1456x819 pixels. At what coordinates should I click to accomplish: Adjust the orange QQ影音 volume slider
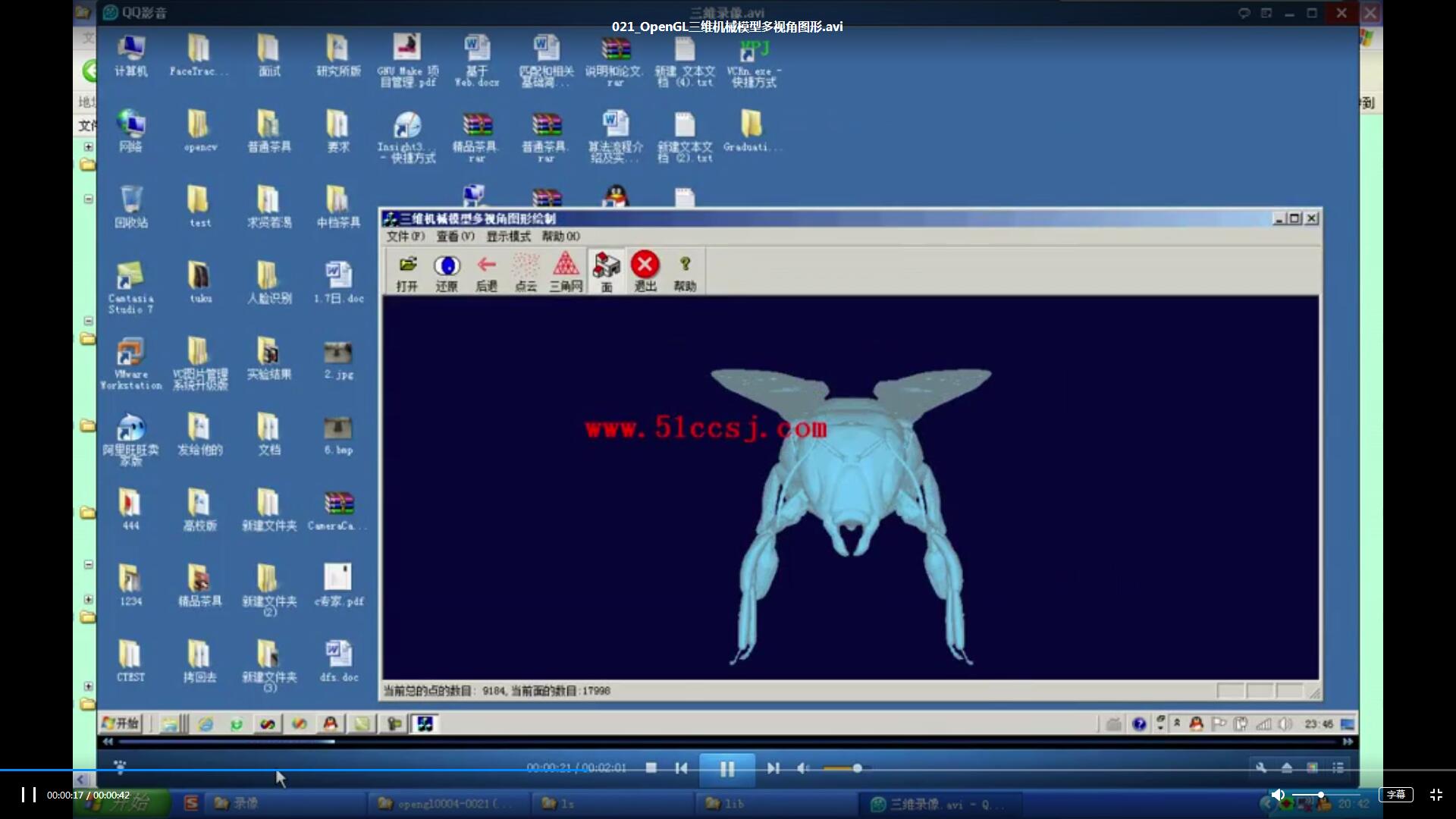click(x=843, y=768)
